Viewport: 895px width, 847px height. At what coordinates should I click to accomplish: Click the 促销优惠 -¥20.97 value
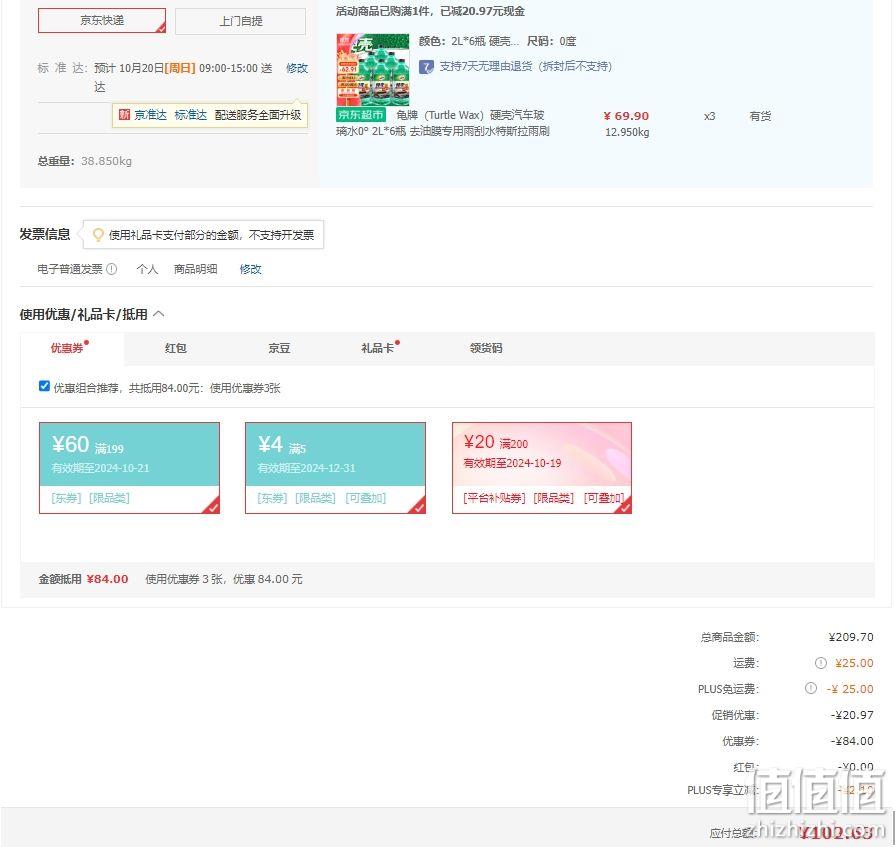pyautogui.click(x=852, y=715)
